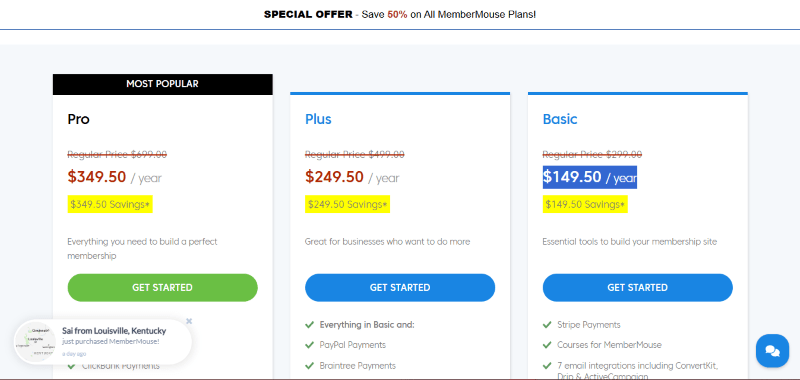Click the green Get Started button for Pro

tap(162, 288)
